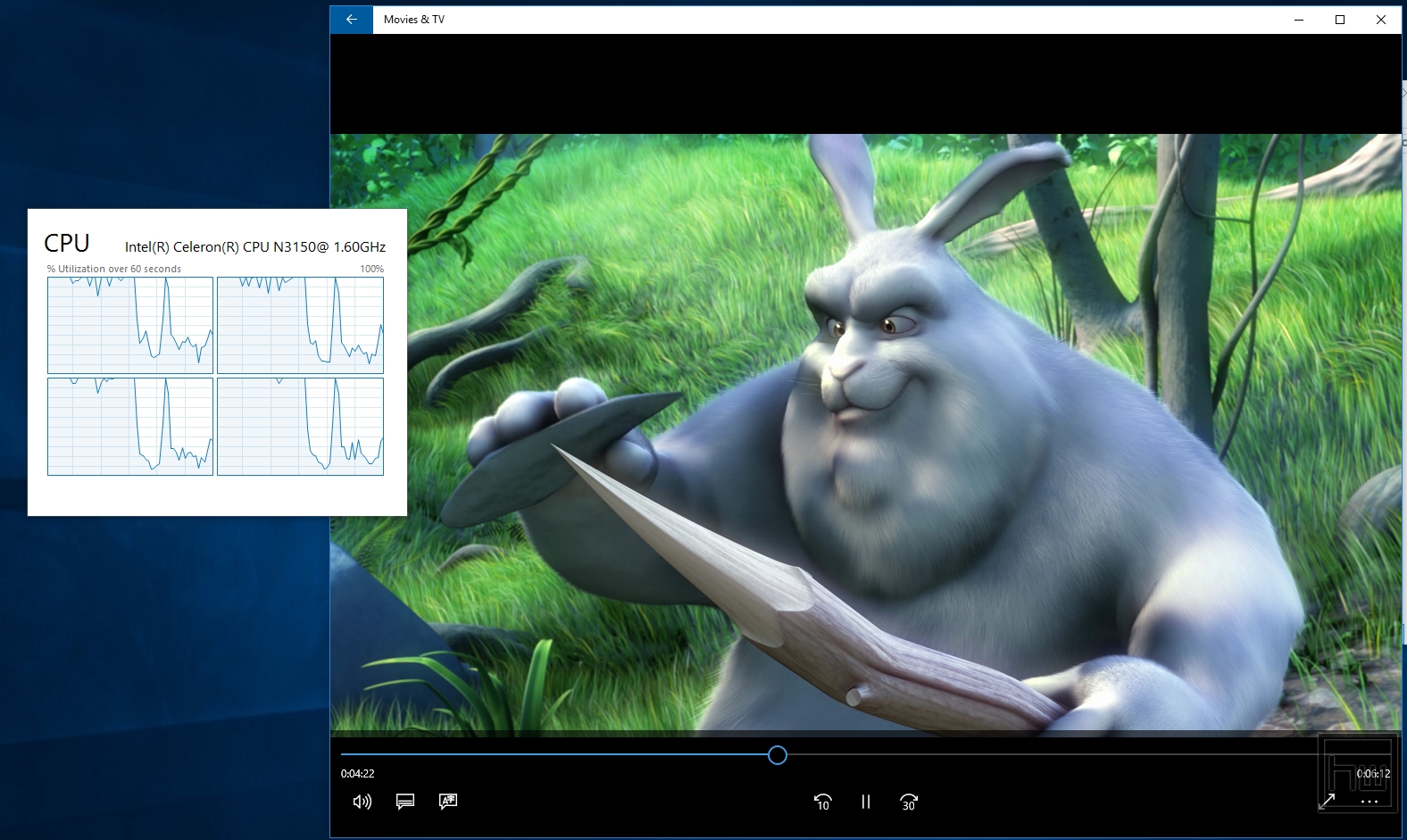
Task: Click the fourth CPU core graph, bottom row
Action: (x=300, y=427)
